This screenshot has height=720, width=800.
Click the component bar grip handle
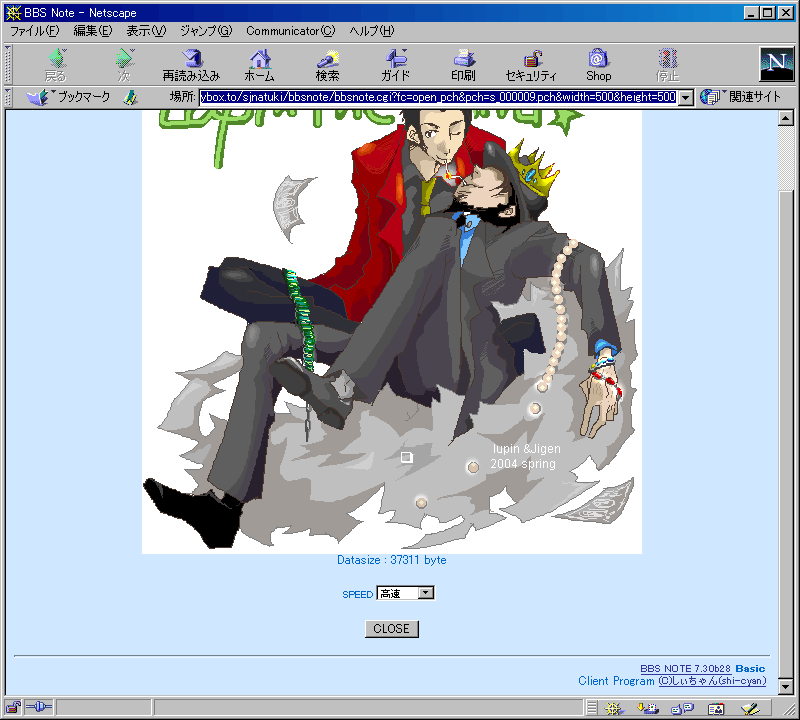click(x=592, y=708)
